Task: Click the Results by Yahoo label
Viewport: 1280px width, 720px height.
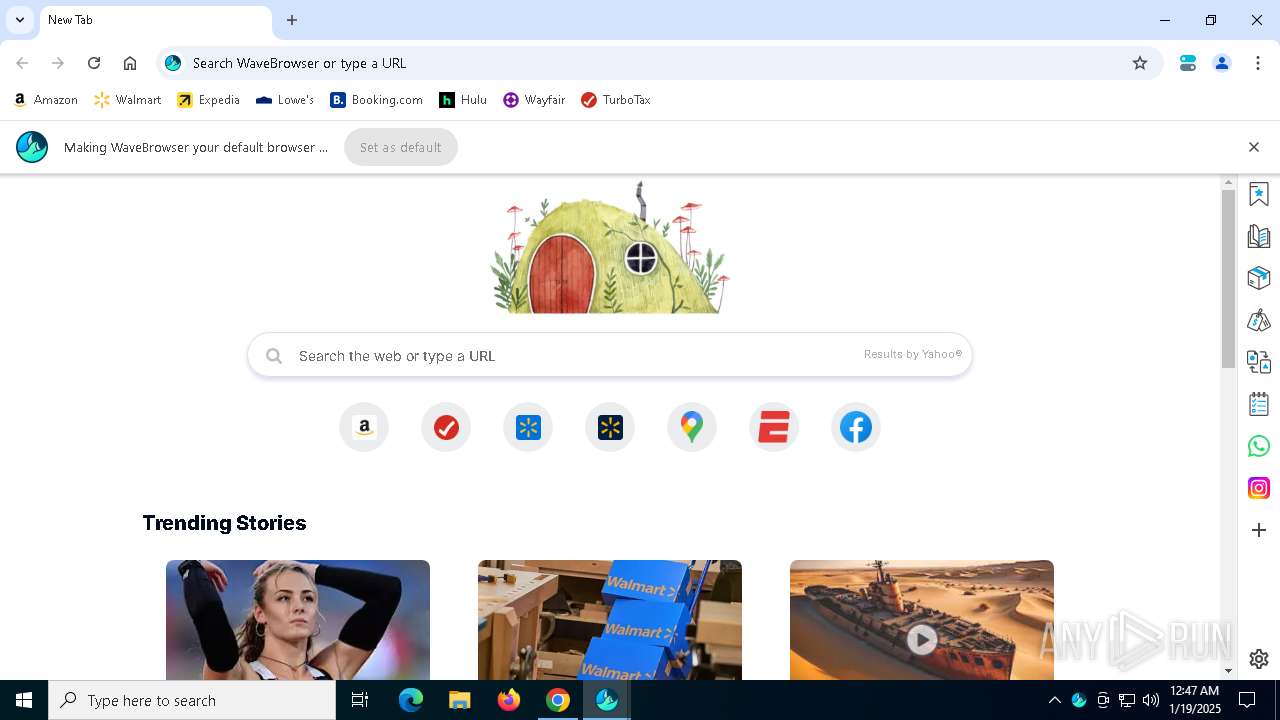Action: click(x=913, y=354)
